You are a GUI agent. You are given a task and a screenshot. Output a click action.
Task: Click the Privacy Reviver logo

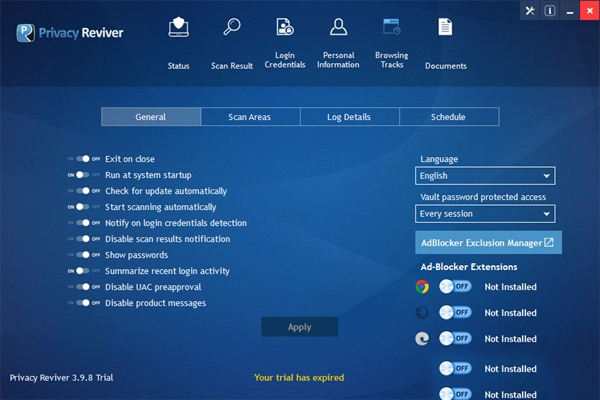(x=70, y=33)
